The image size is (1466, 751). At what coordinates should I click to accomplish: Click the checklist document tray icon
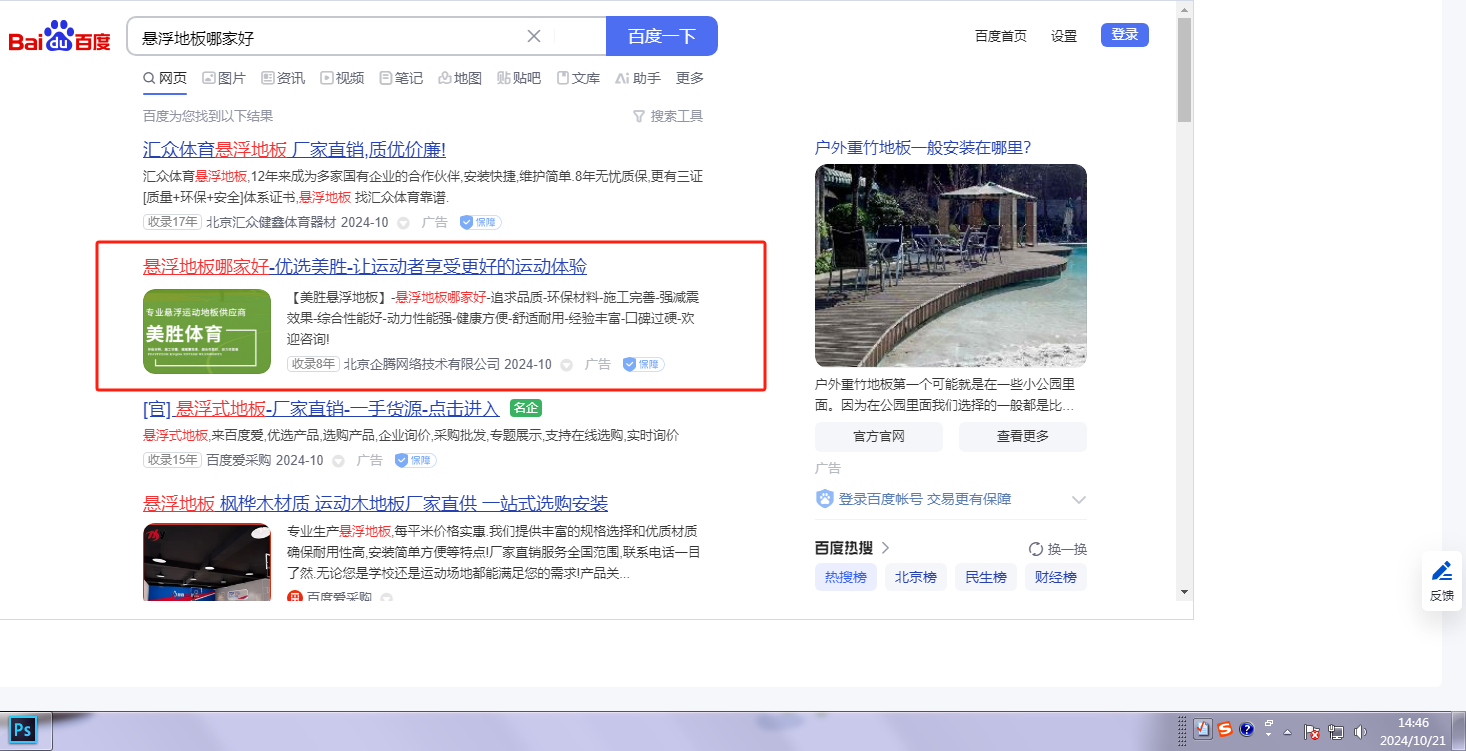pos(1204,729)
